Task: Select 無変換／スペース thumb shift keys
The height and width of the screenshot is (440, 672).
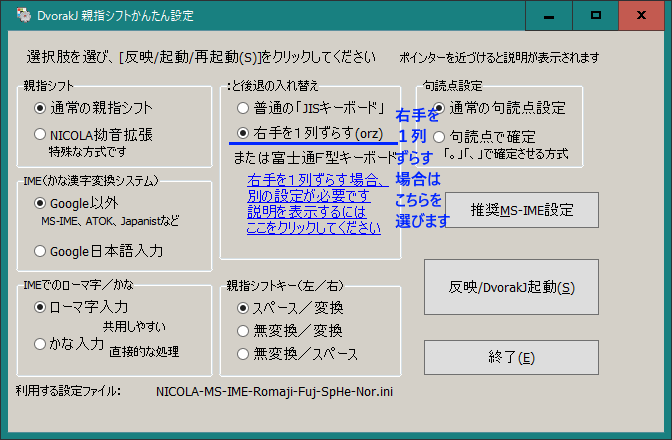Action: click(x=241, y=353)
